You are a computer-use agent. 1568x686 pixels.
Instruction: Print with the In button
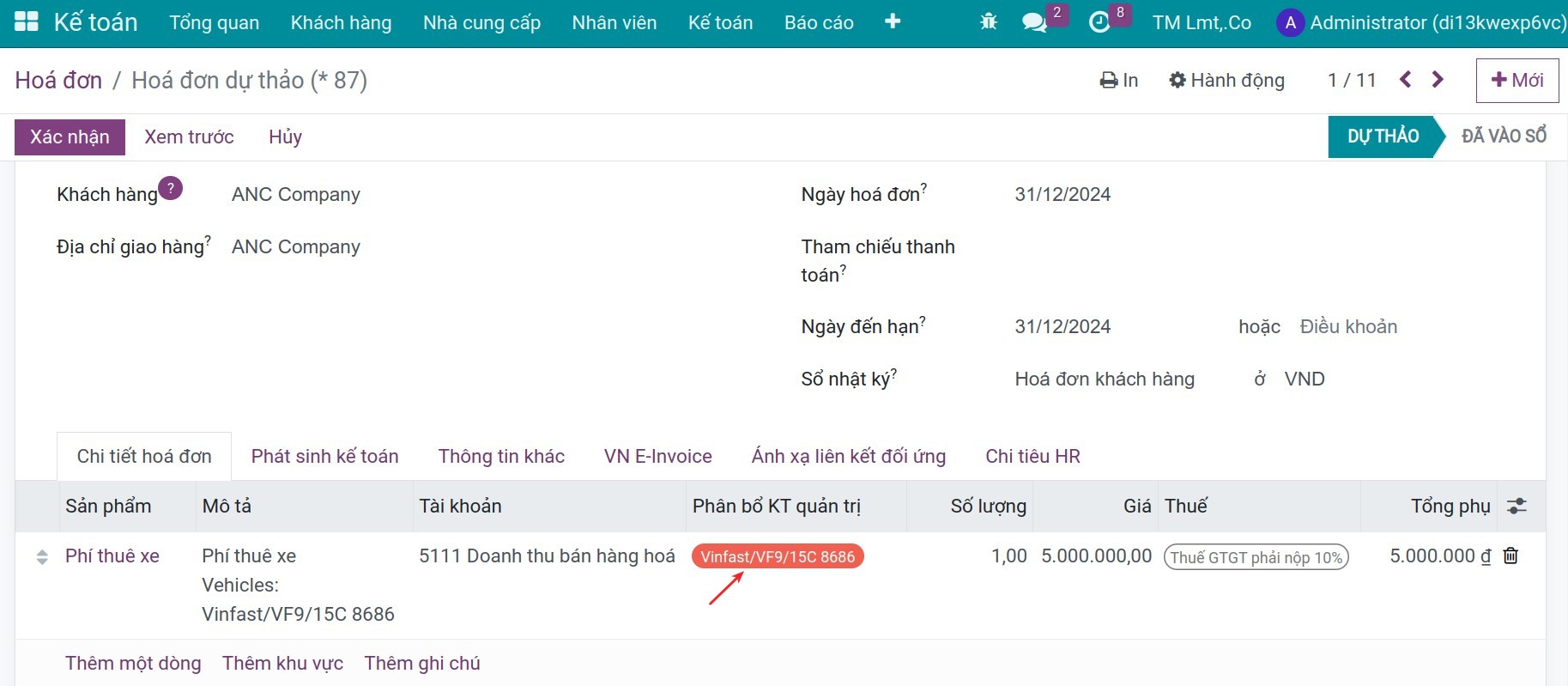(x=1118, y=80)
